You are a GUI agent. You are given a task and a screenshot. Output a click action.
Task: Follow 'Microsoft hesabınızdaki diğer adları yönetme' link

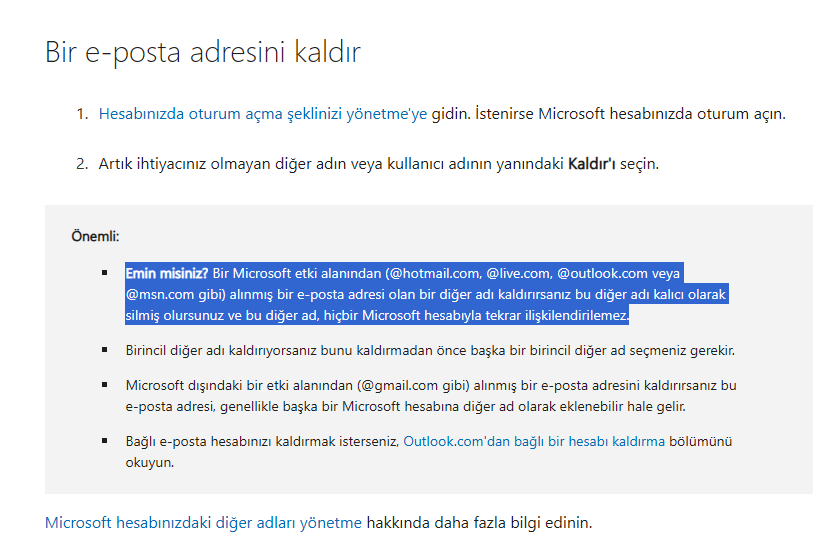pos(203,522)
